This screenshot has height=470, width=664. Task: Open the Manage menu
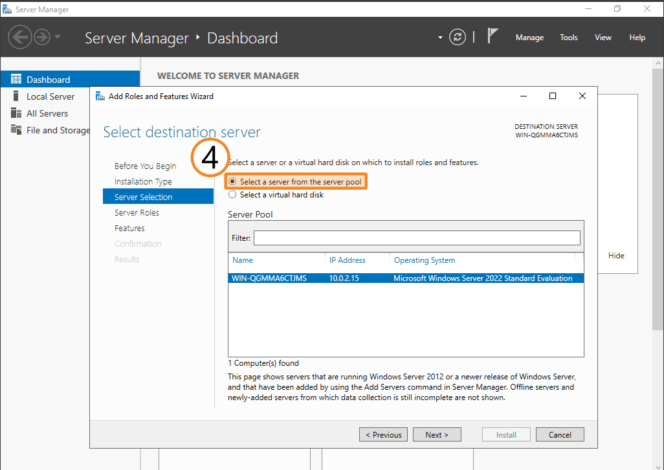529,37
